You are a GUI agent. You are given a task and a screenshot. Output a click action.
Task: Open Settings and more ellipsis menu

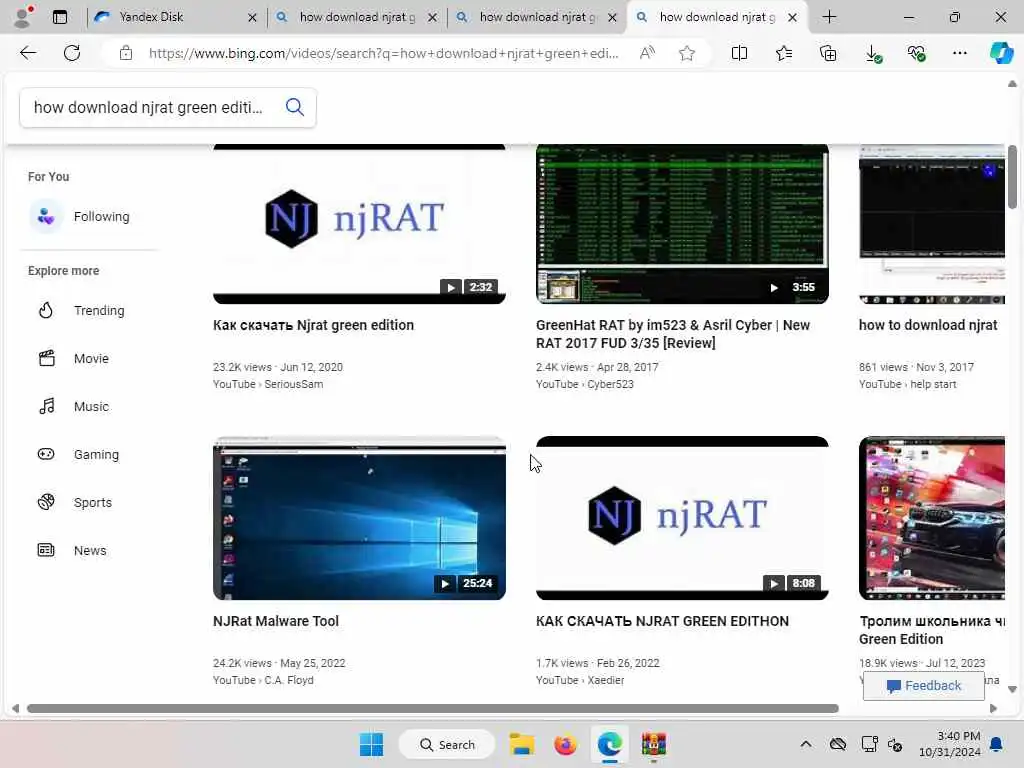959,53
